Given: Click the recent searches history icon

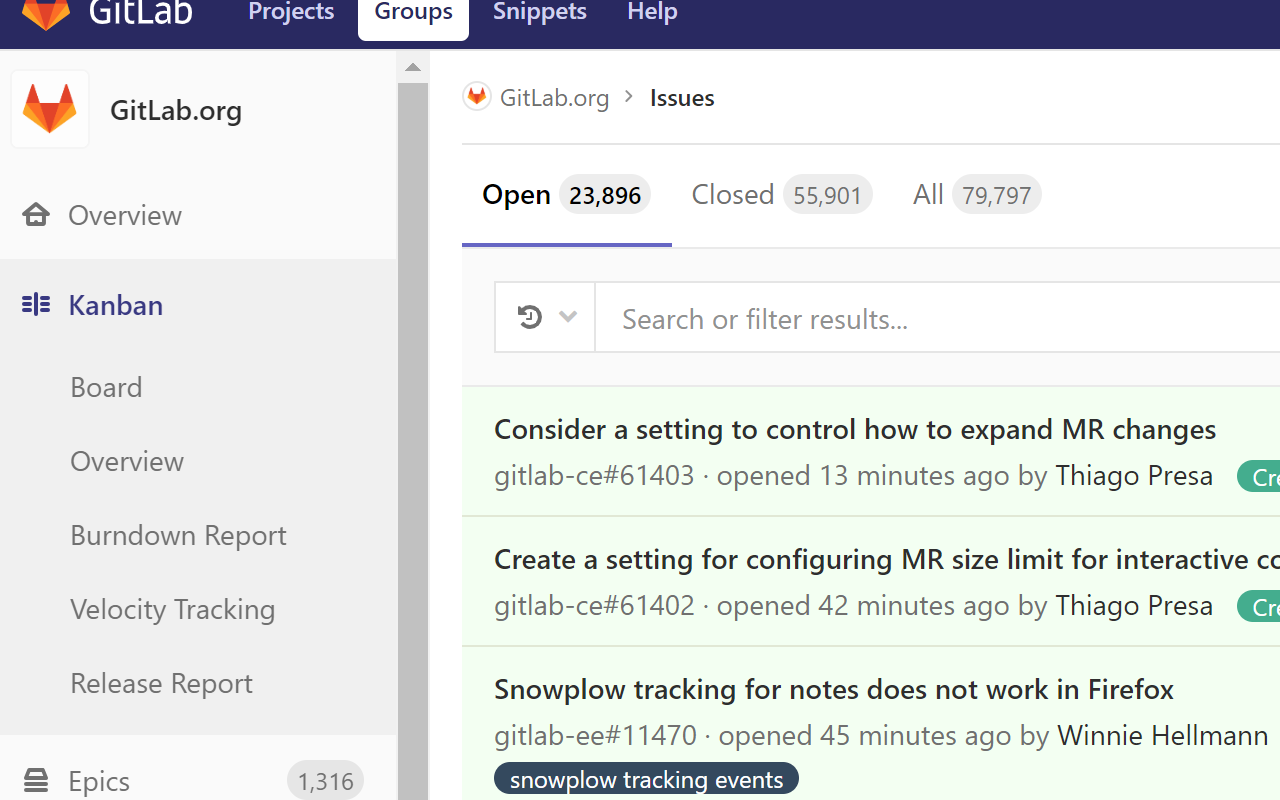Looking at the screenshot, I should pos(530,317).
